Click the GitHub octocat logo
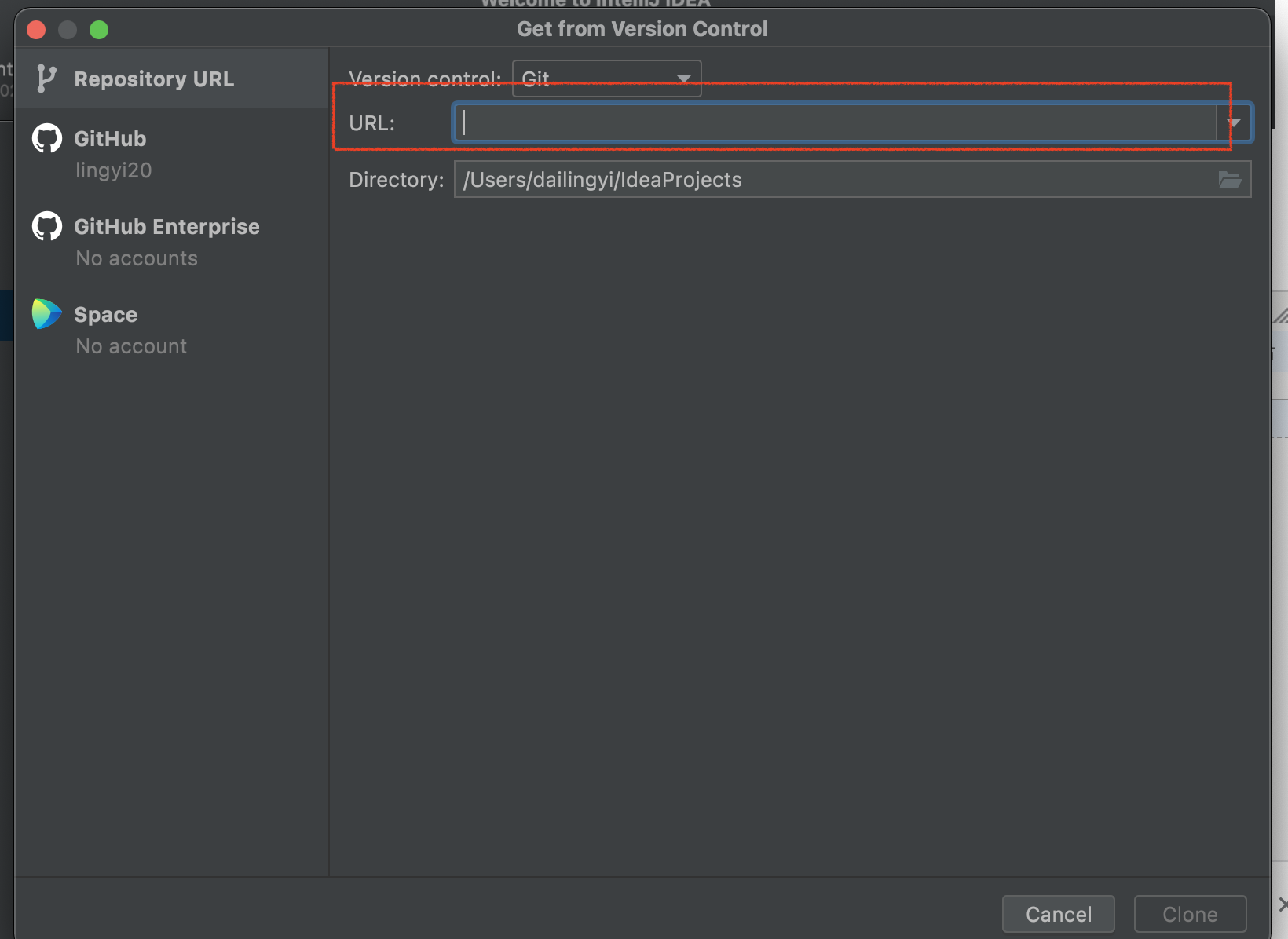Viewport: 1288px width, 939px height. (x=47, y=139)
